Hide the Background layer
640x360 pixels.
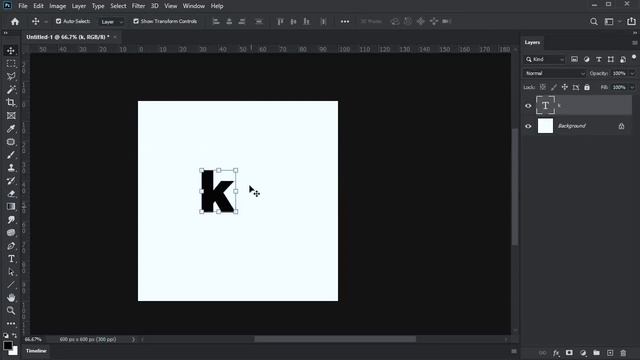point(528,126)
